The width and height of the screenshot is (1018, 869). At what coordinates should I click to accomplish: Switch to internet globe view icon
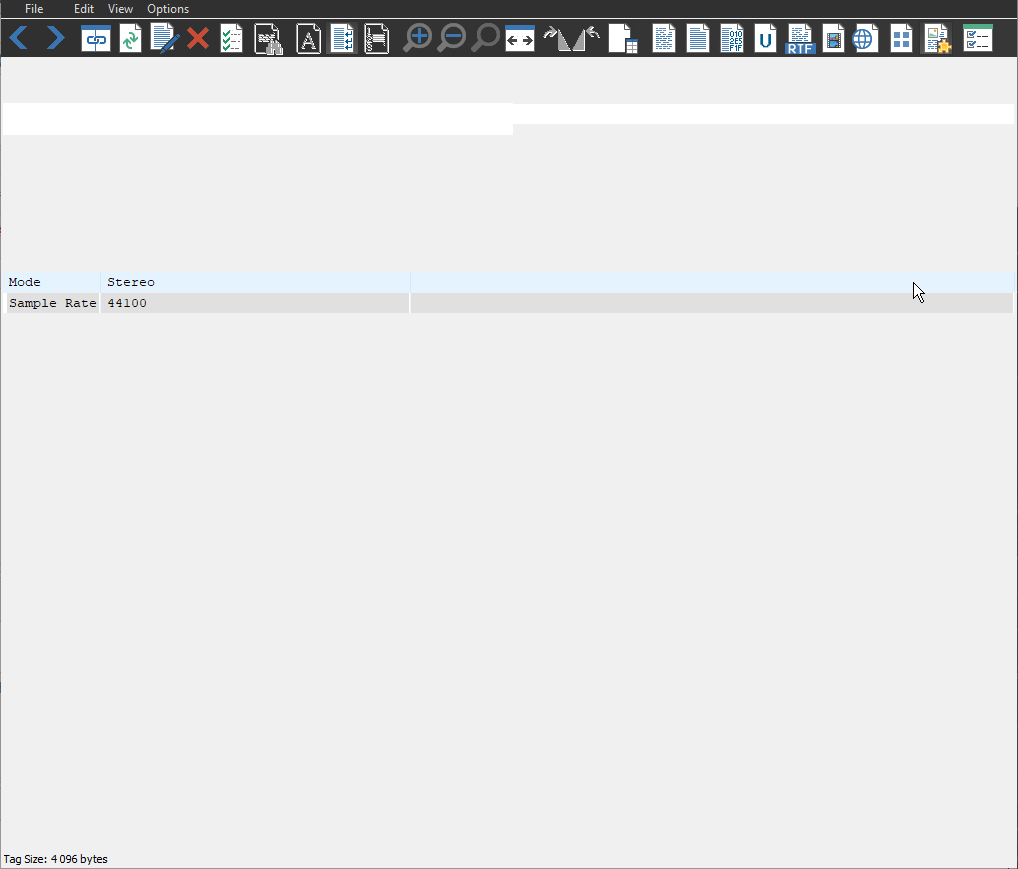pyautogui.click(x=865, y=38)
